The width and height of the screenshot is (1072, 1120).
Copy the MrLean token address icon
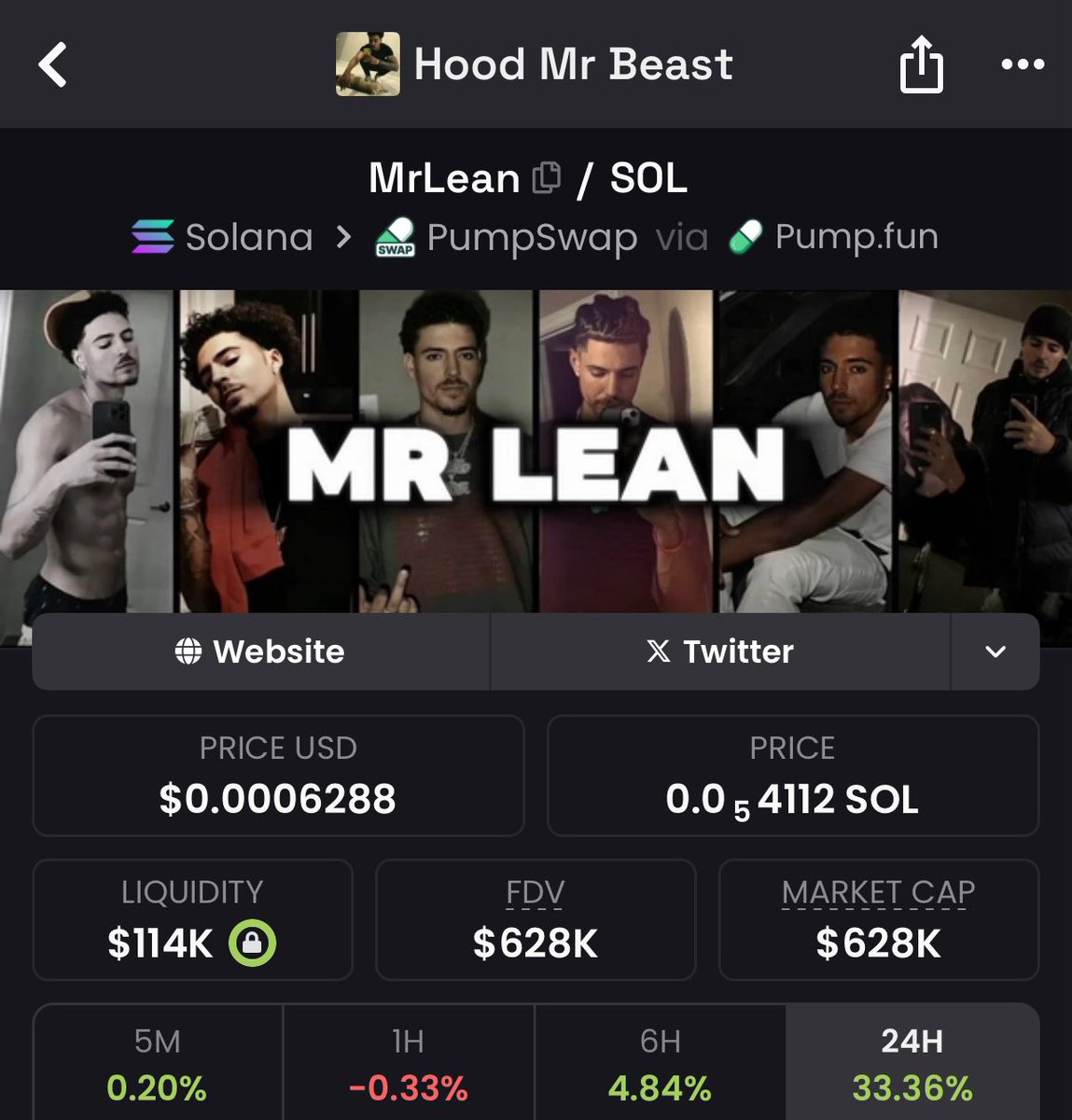tap(547, 177)
